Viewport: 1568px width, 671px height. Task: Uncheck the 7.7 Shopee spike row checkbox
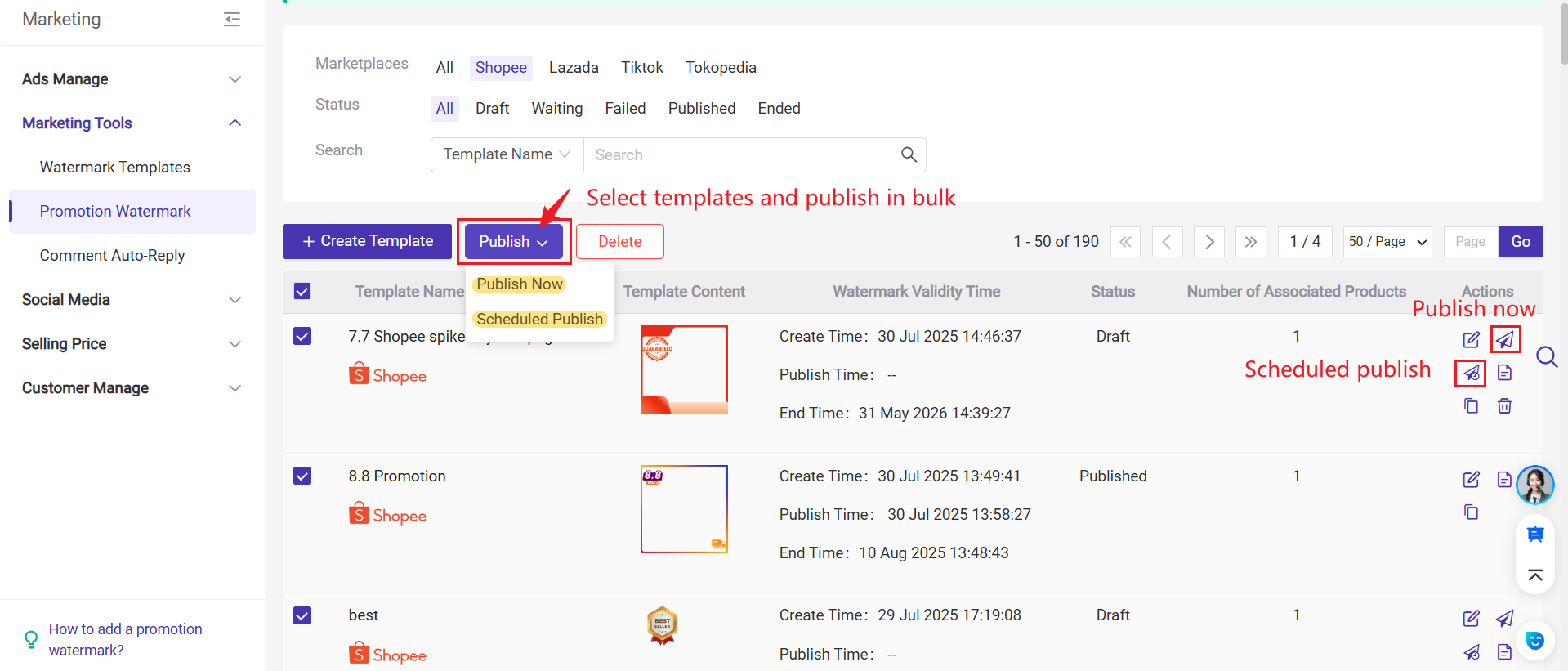pyautogui.click(x=302, y=336)
